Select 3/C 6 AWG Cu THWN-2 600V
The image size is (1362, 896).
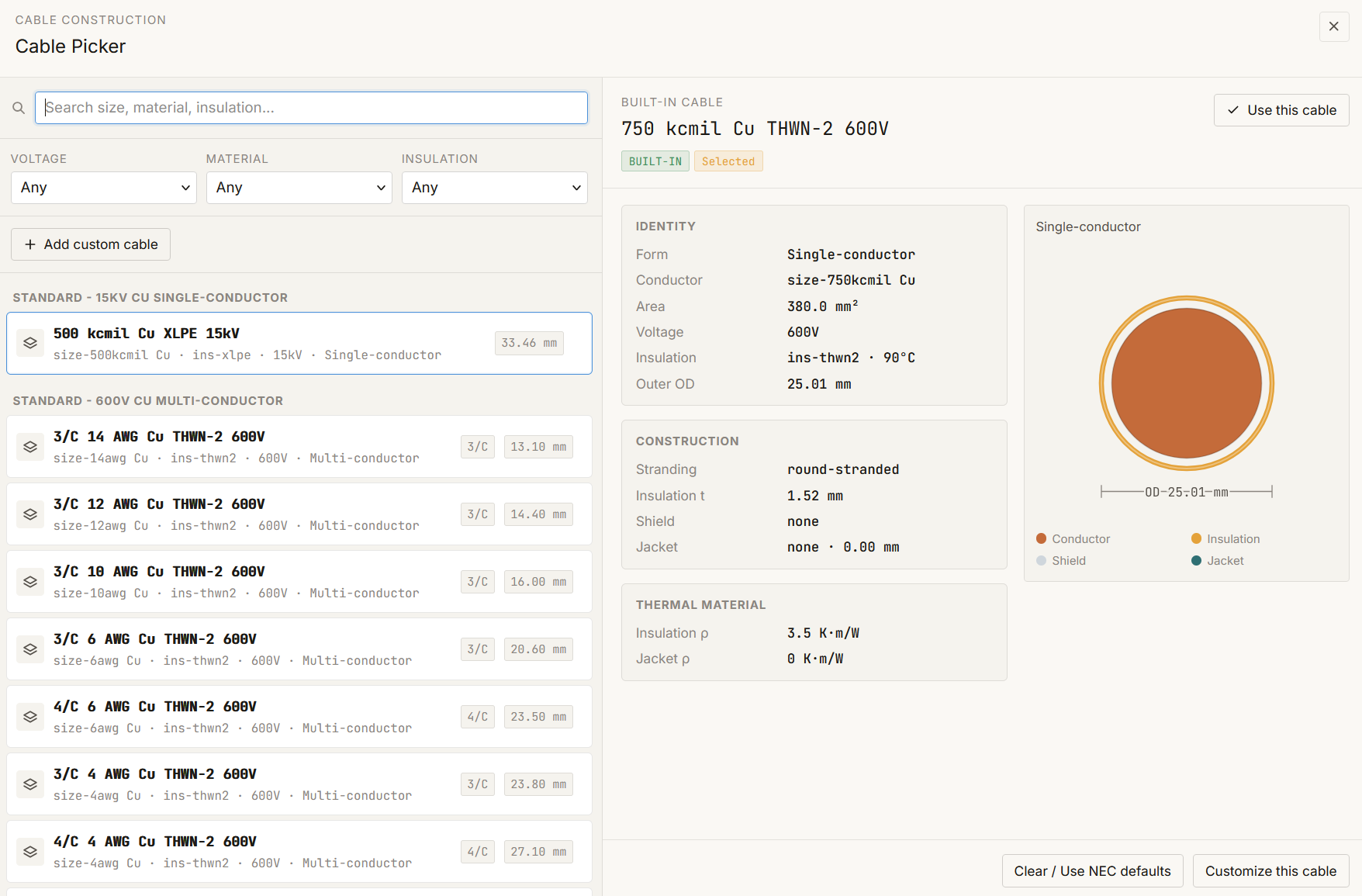point(299,649)
